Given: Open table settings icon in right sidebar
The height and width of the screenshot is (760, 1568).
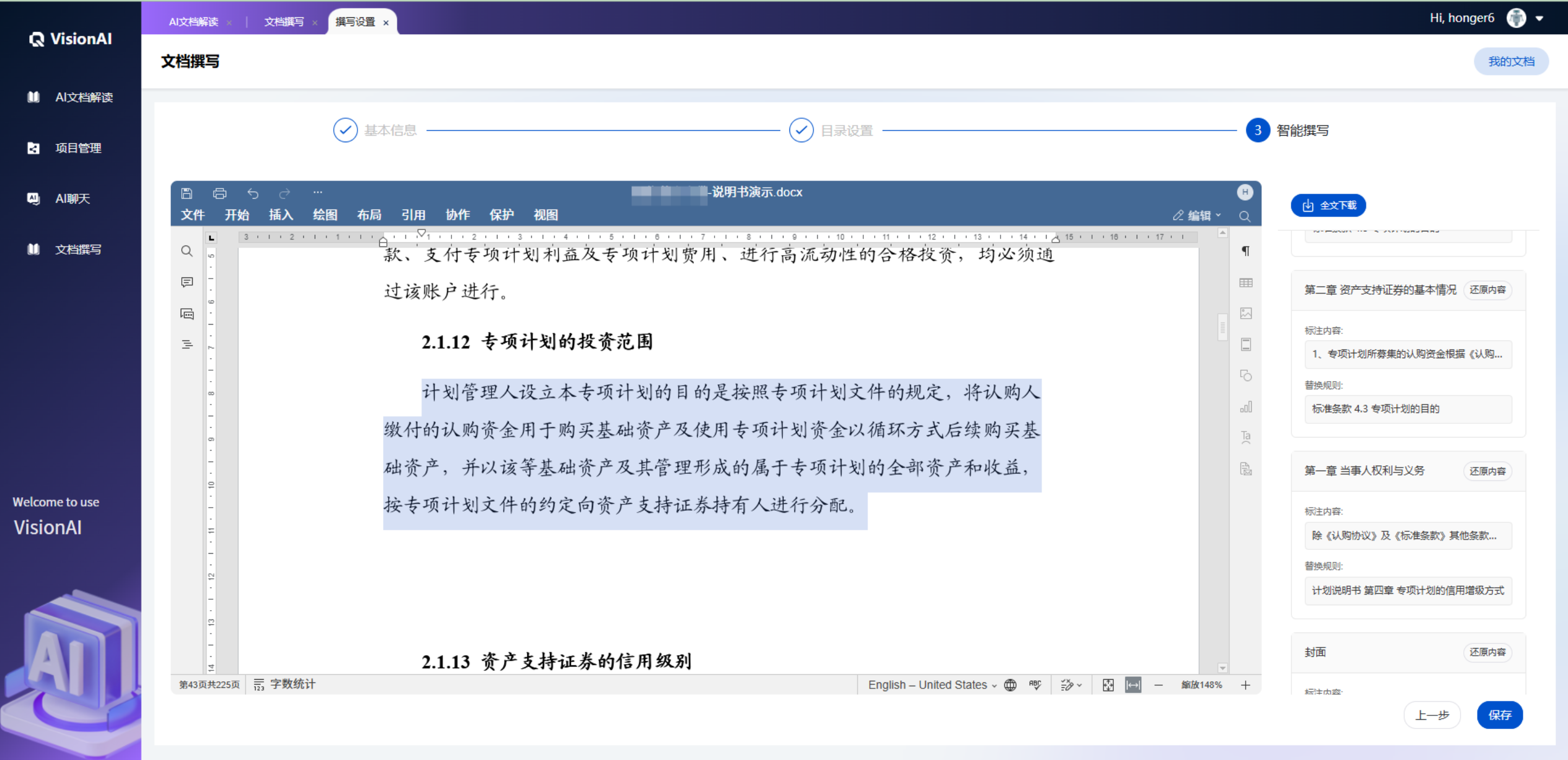Looking at the screenshot, I should click(x=1245, y=283).
